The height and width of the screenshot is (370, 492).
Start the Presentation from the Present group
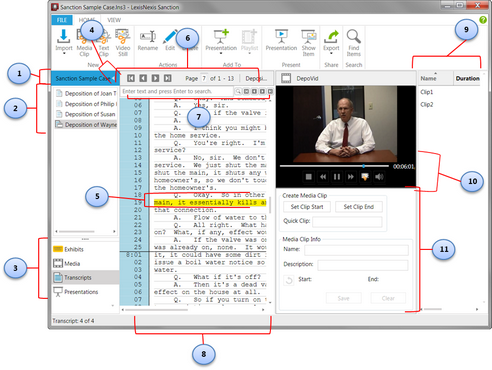coord(281,36)
